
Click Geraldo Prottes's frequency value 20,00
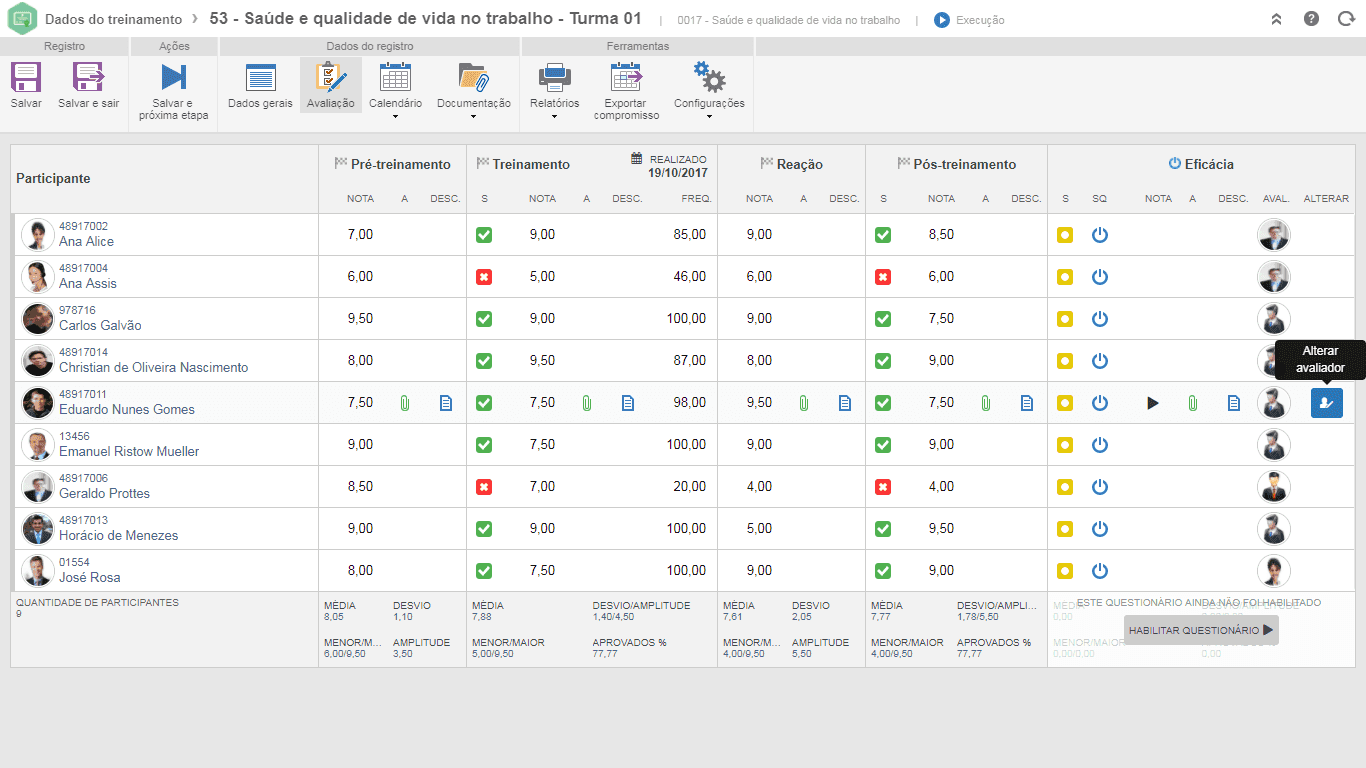click(690, 487)
